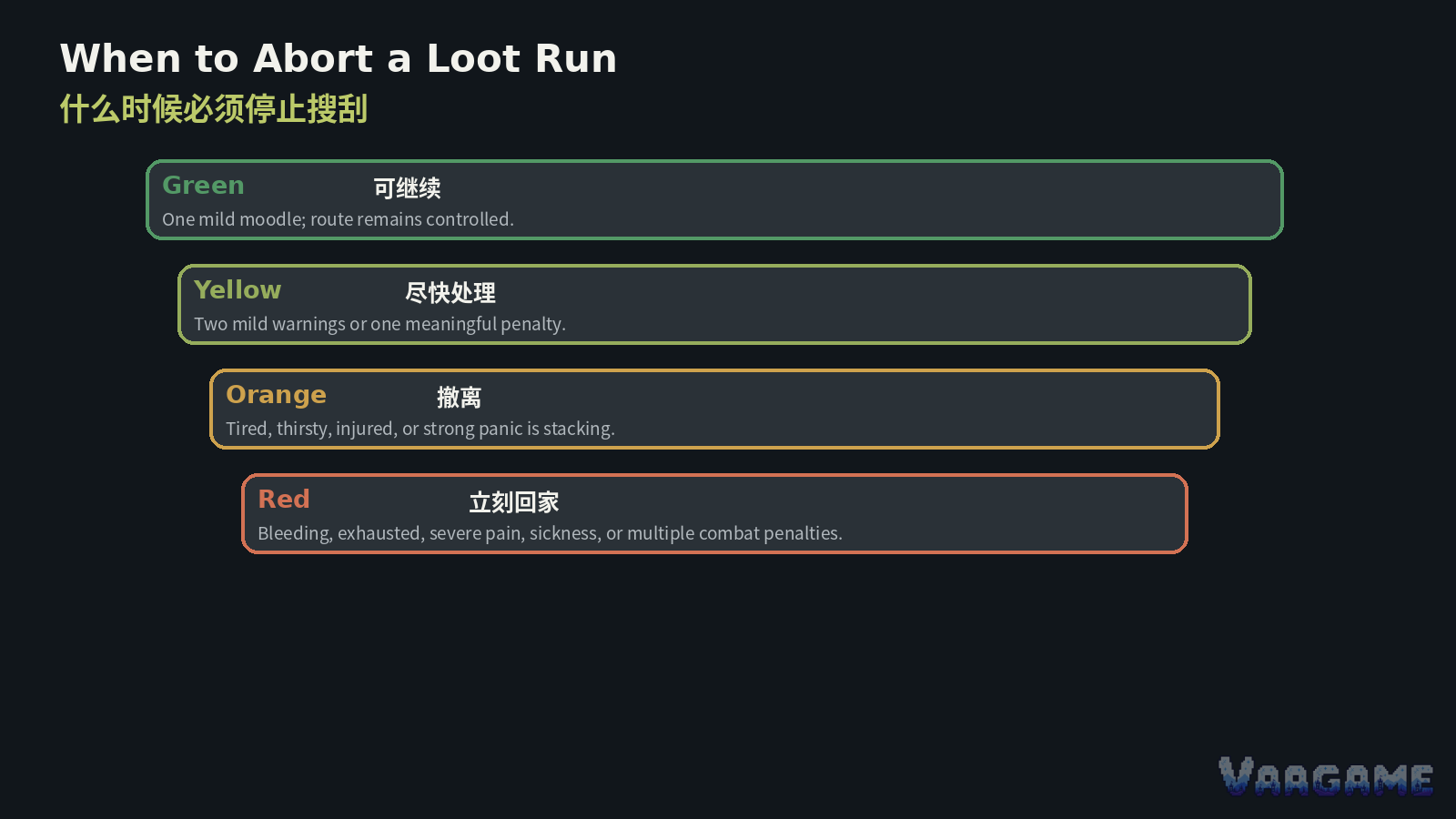Image resolution: width=1456 pixels, height=819 pixels.
Task: Click 'Bleeding, exhausted, severe pain' description text
Action: click(x=550, y=533)
